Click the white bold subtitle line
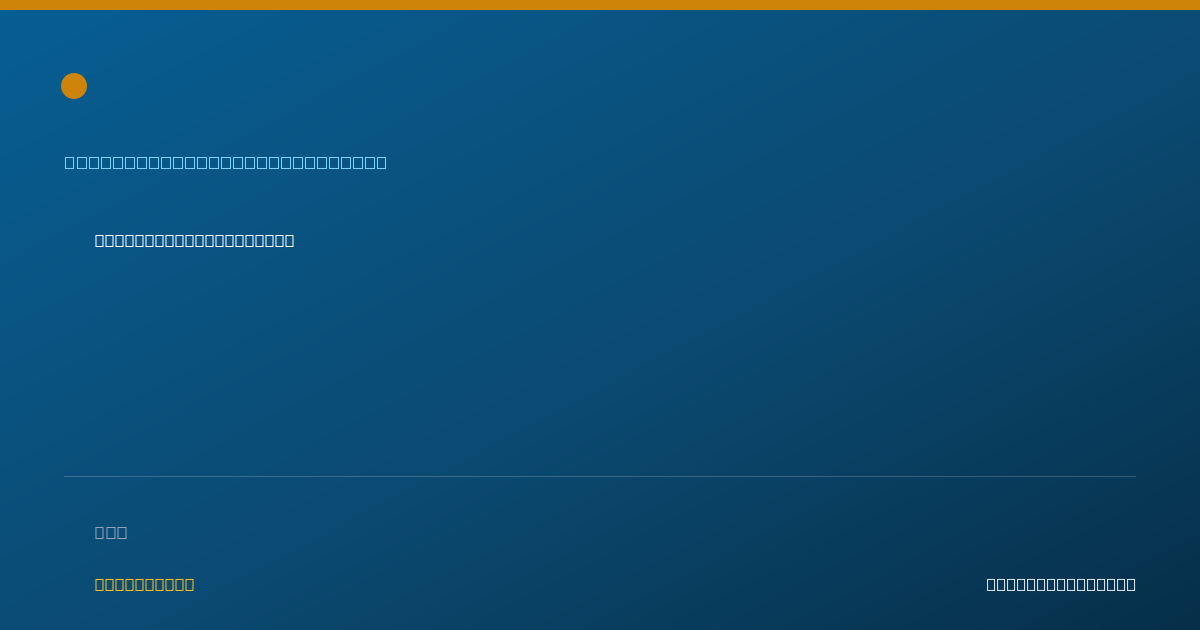 pos(194,241)
